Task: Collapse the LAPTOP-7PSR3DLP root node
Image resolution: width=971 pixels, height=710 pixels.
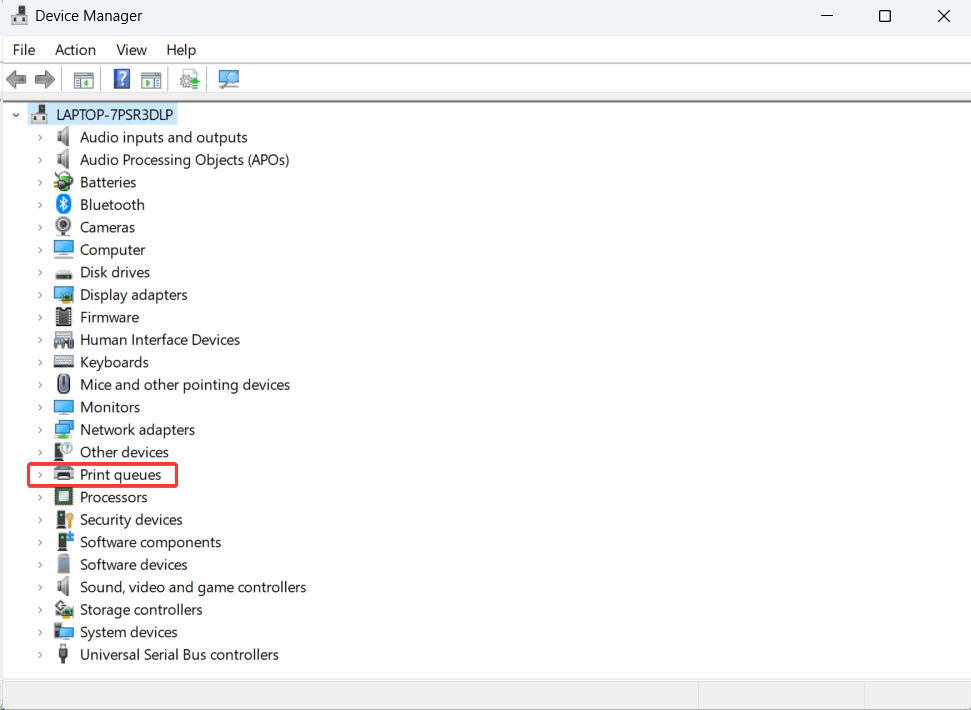Action: click(x=16, y=115)
